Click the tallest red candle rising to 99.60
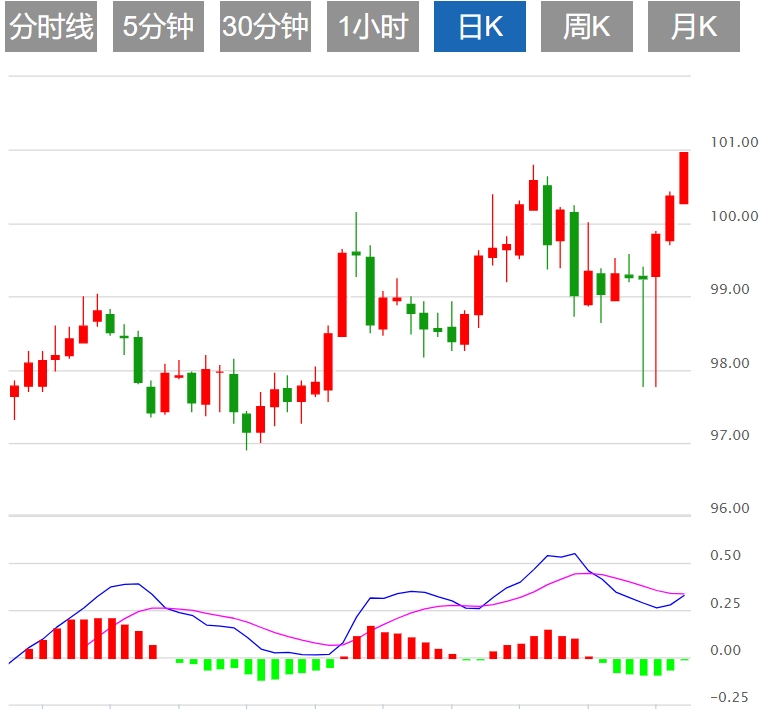This screenshot has height=709, width=780. pyautogui.click(x=342, y=295)
